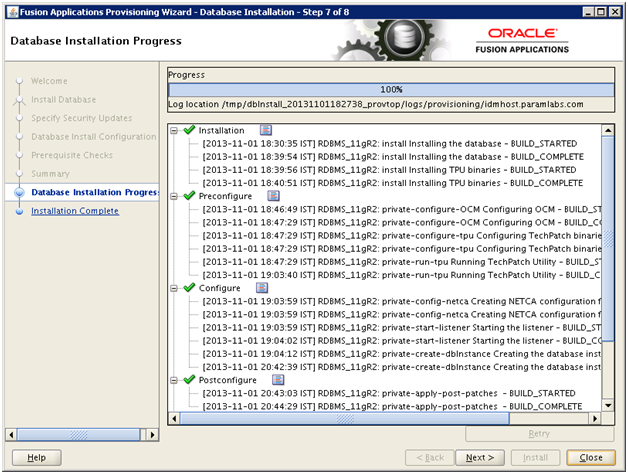Screen dimensions: 628x474
Task: Click the disabled Install button
Action: [535, 458]
